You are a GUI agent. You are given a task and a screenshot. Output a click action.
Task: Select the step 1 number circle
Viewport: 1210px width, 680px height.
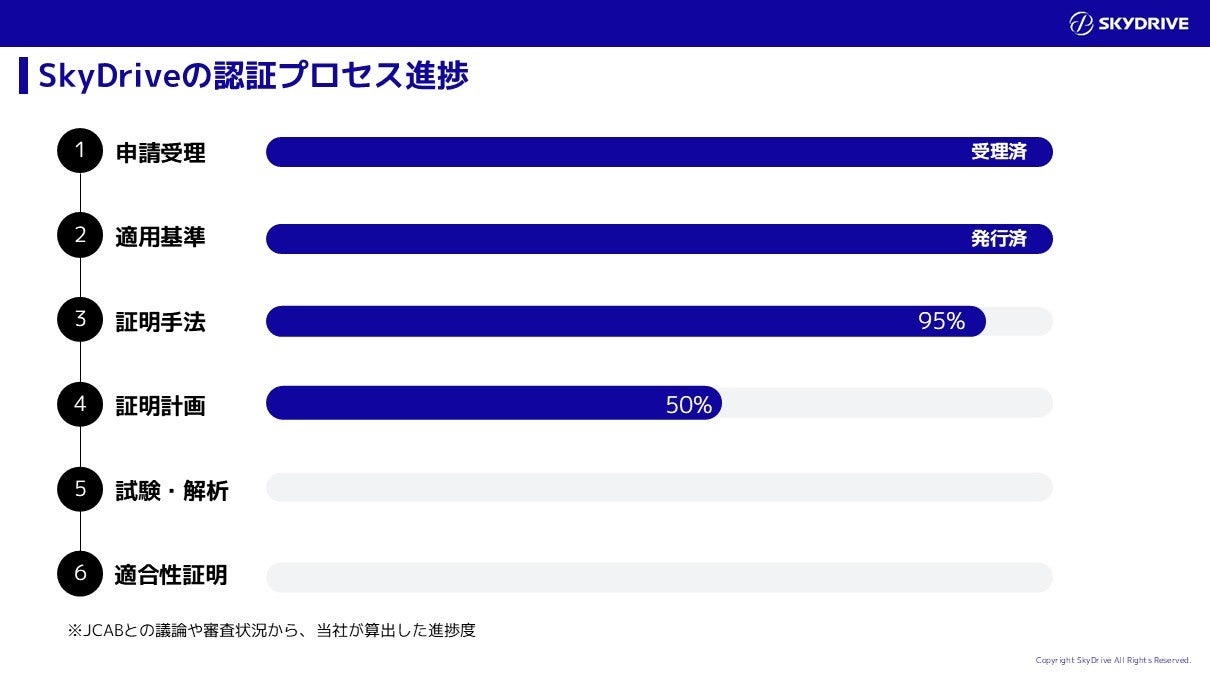80,151
